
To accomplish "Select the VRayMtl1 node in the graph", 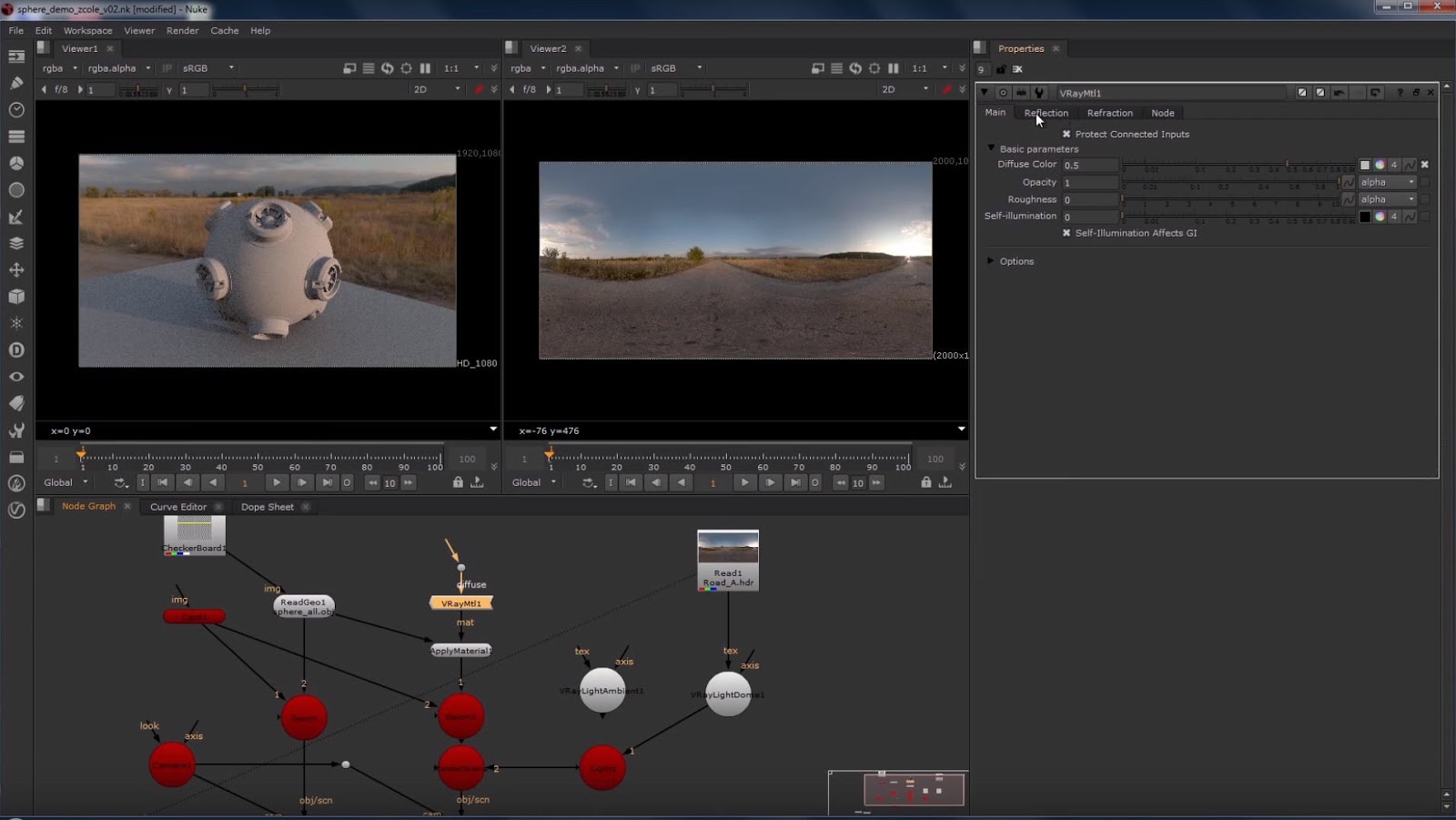I will tap(460, 603).
